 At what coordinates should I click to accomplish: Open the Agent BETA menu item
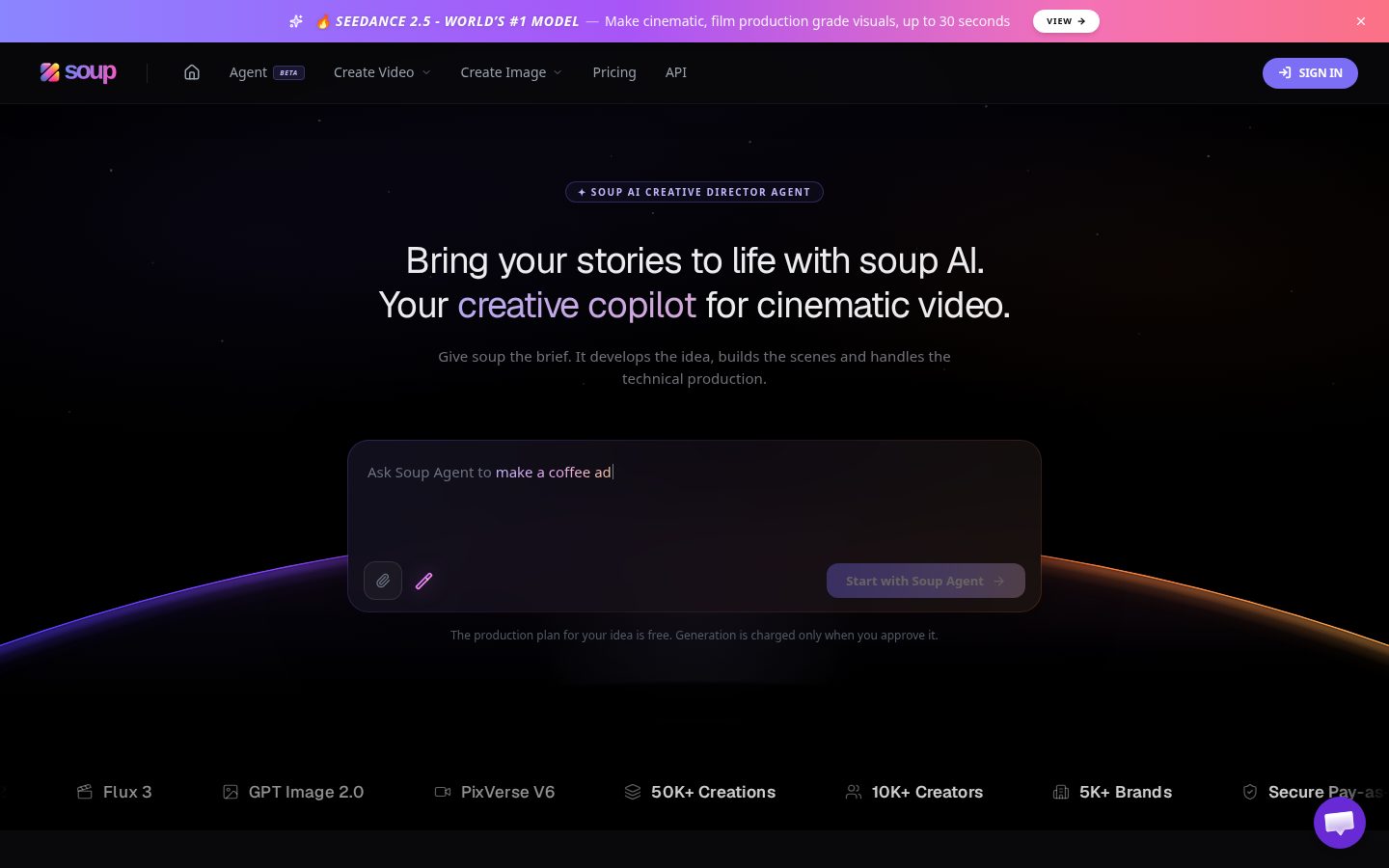[267, 72]
